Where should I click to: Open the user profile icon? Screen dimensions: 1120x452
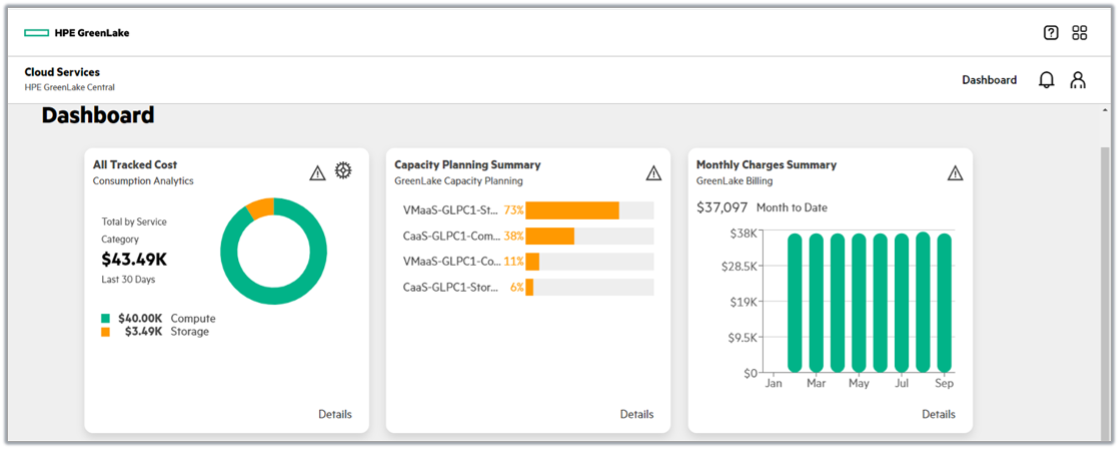[x=1078, y=80]
